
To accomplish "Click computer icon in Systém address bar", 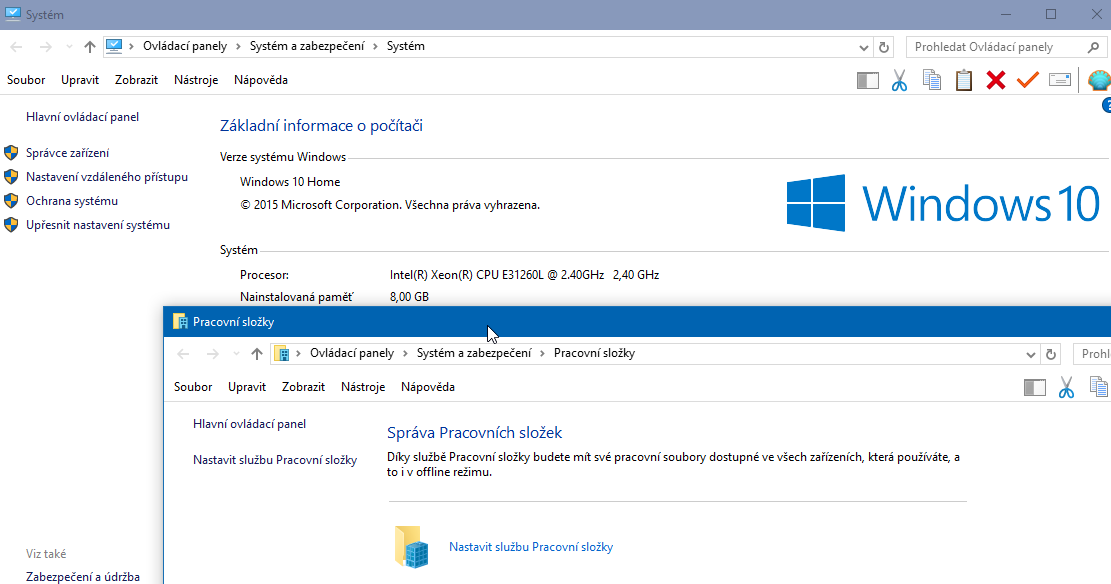I will [x=114, y=47].
